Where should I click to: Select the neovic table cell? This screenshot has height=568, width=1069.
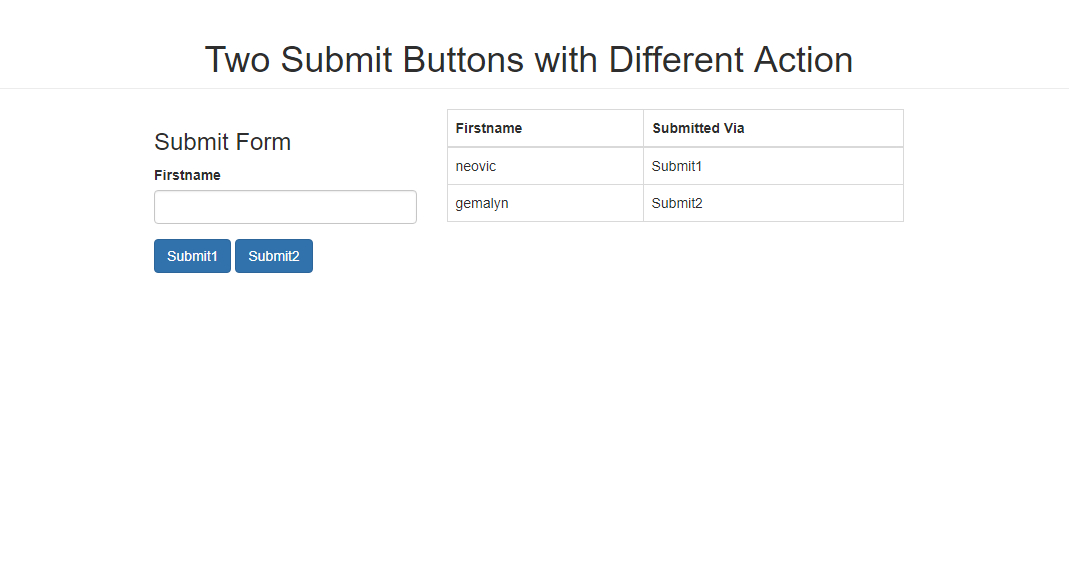click(545, 166)
